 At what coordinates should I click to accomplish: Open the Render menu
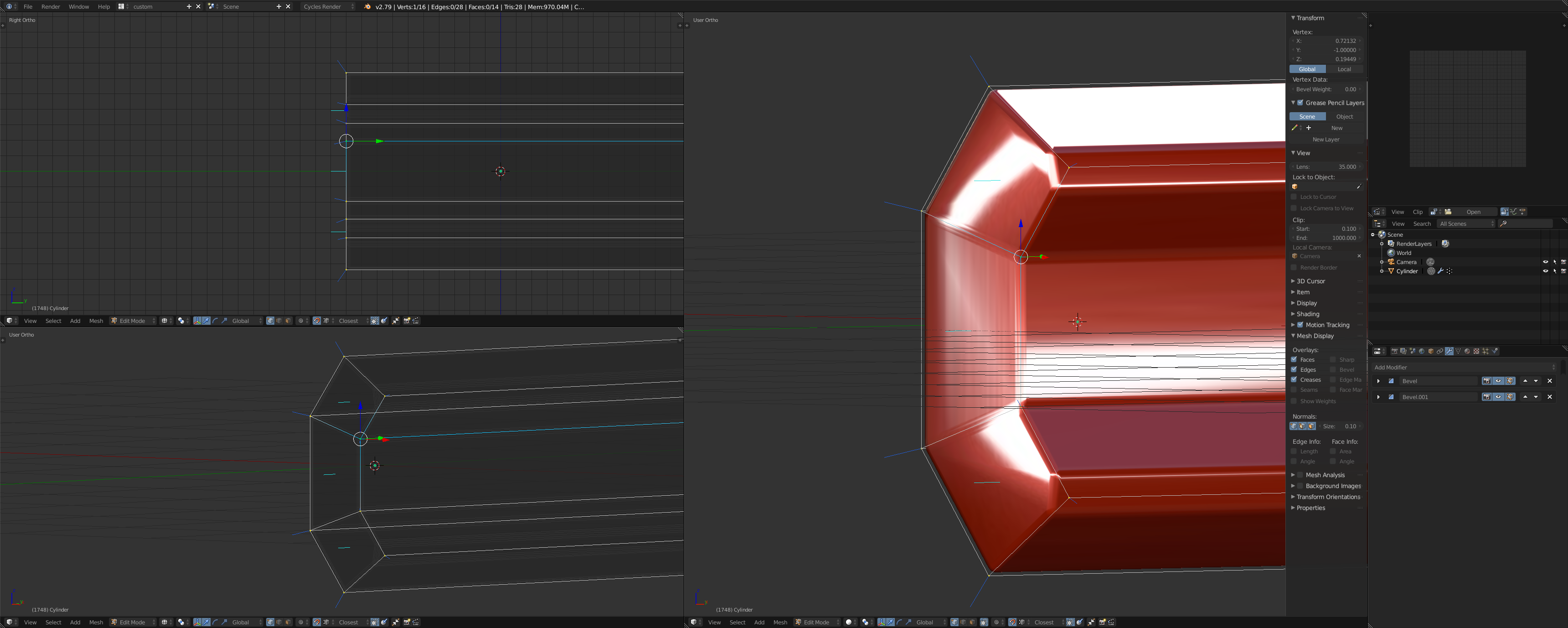[x=51, y=6]
